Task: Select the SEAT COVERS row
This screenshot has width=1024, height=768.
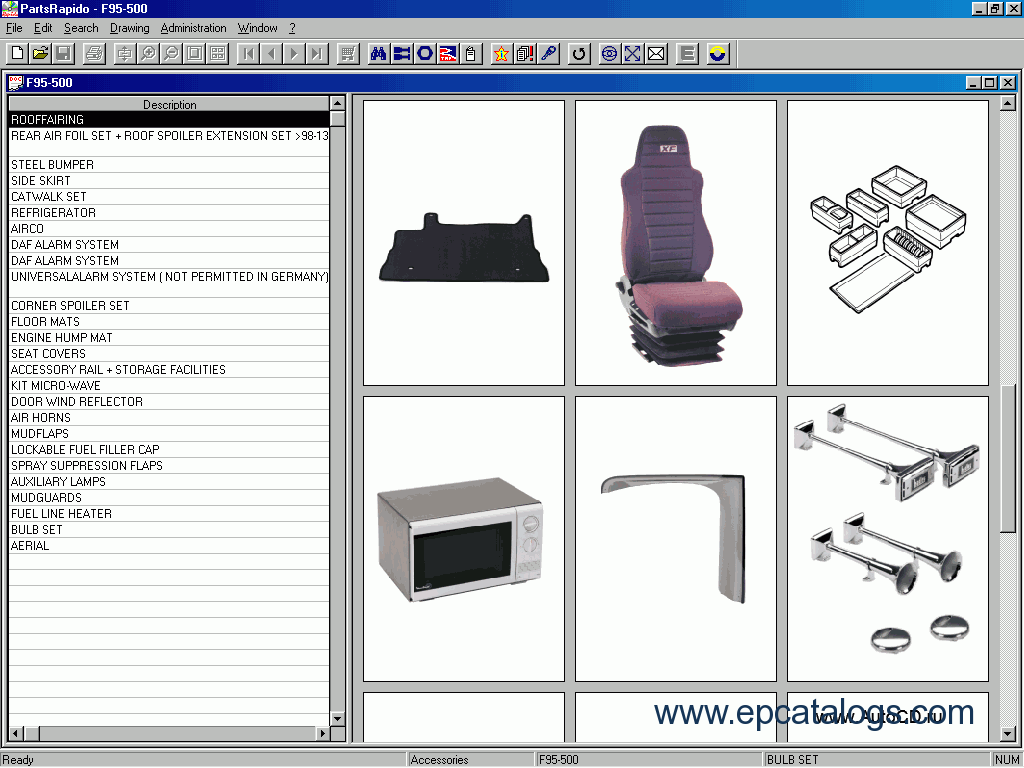Action: [x=169, y=354]
